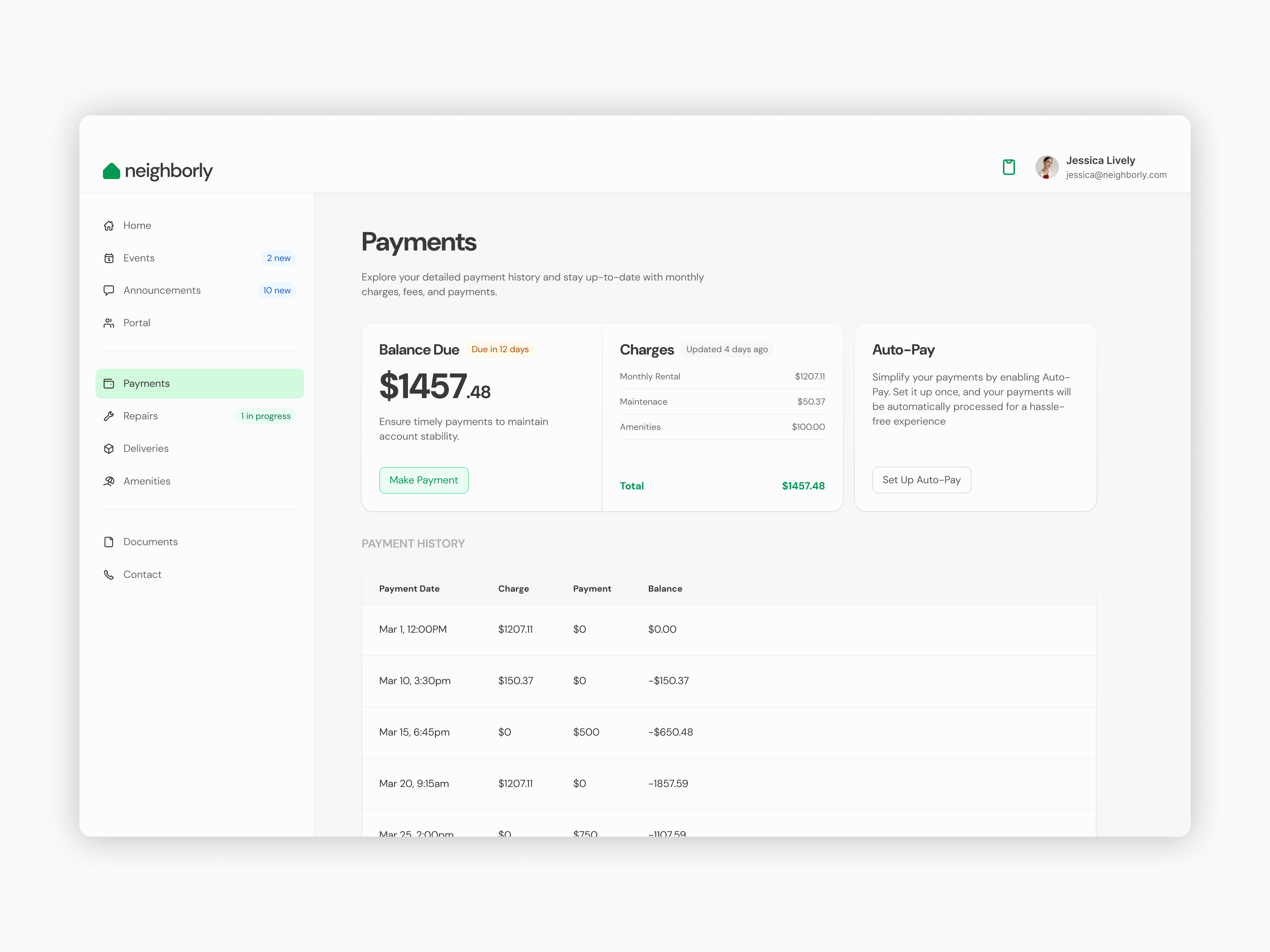Click the Documents file icon

[109, 542]
